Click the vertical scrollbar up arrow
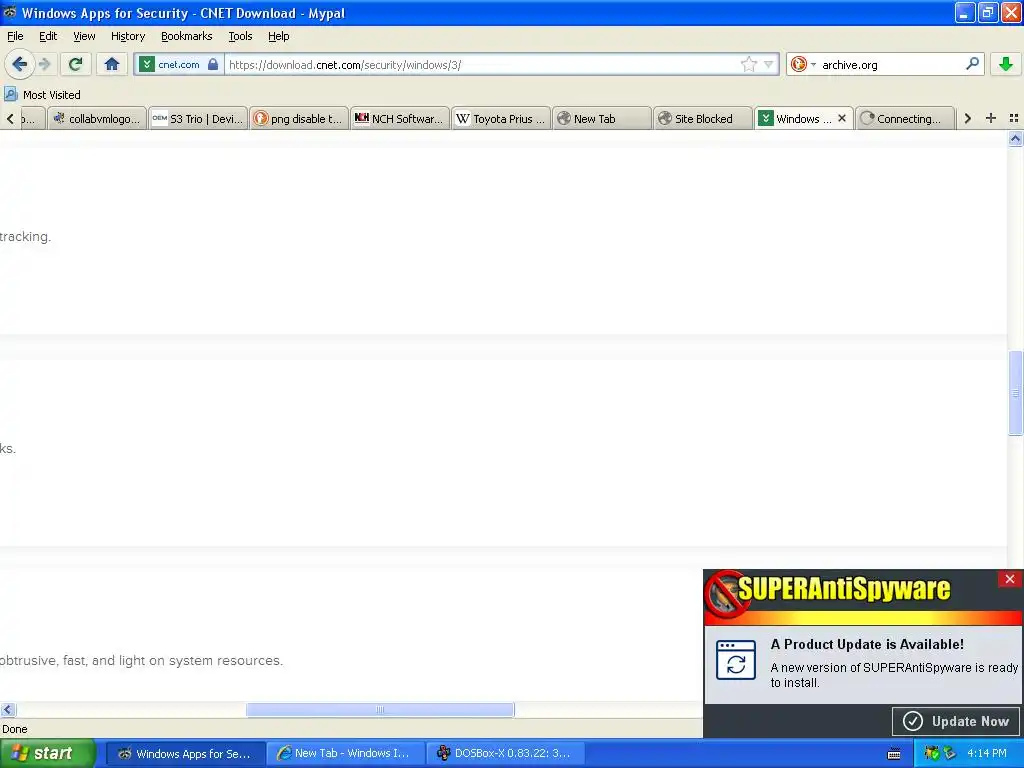This screenshot has height=768, width=1024. (x=1015, y=138)
